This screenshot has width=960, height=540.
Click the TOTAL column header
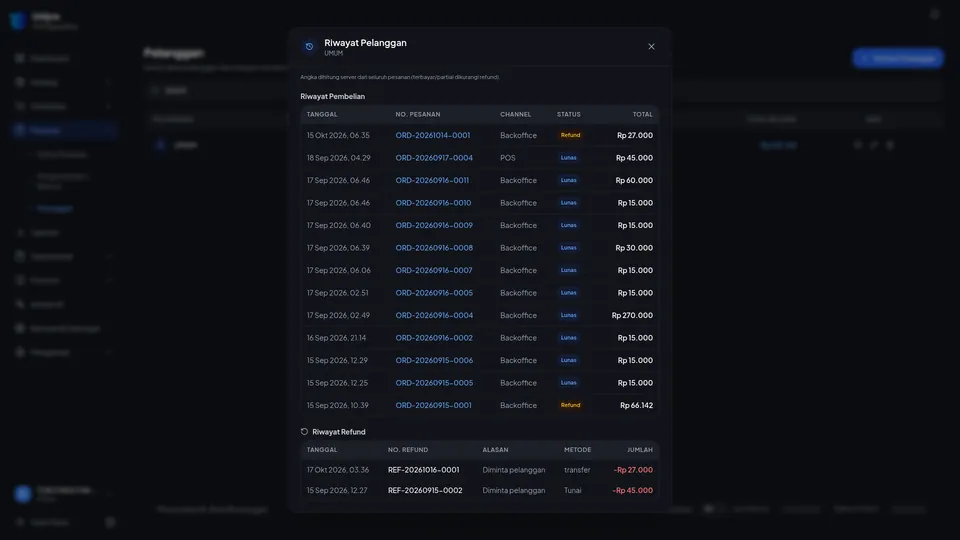642,114
